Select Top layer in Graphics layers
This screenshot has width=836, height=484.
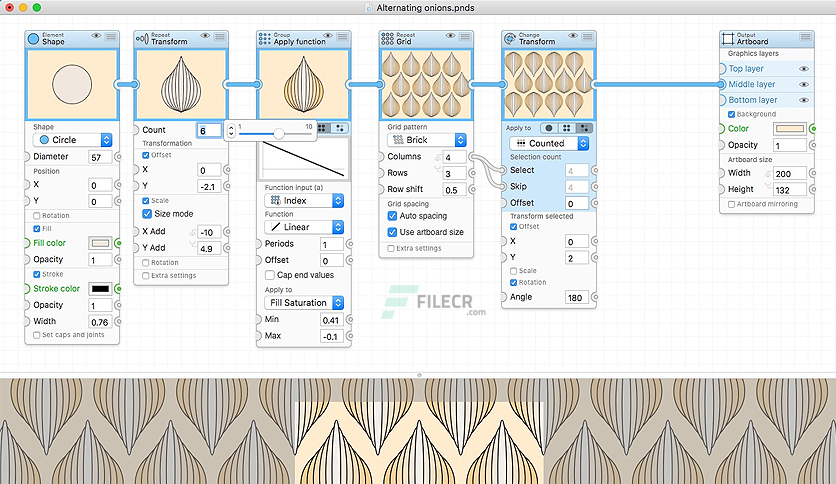(x=746, y=69)
